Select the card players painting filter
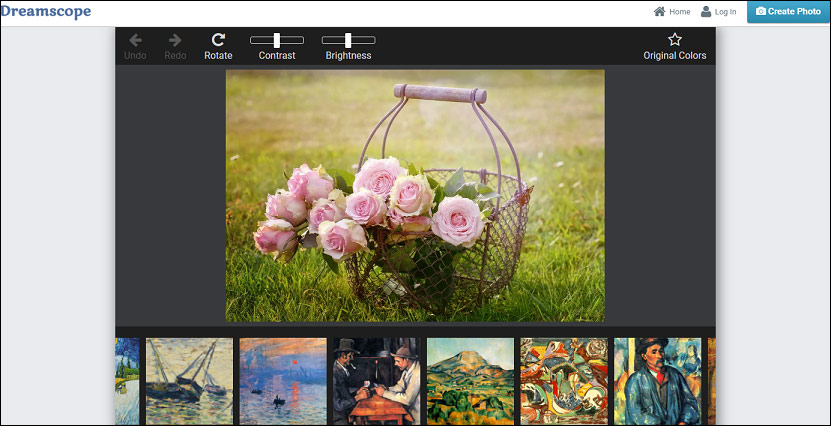 tap(377, 381)
